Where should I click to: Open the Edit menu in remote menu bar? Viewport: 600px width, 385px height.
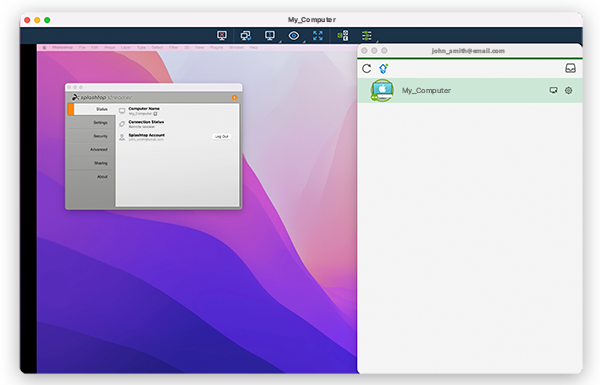pyautogui.click(x=95, y=47)
